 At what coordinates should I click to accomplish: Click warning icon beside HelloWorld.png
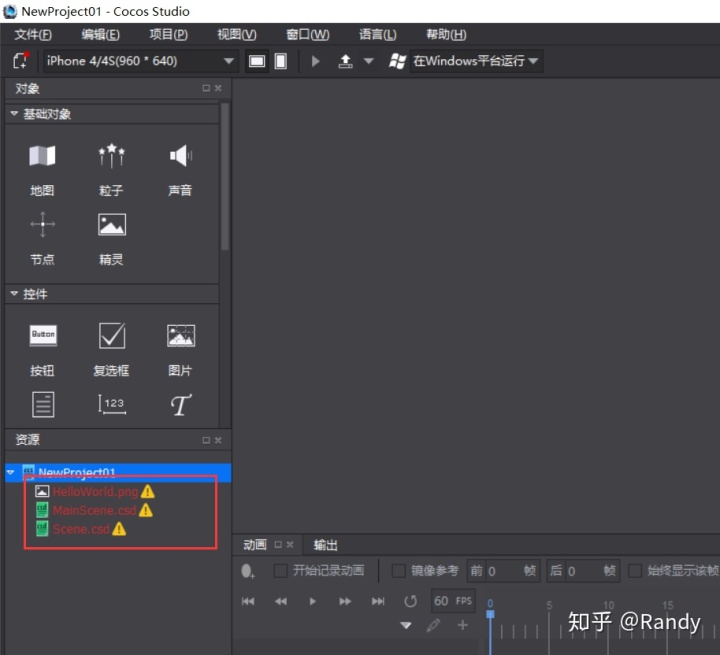(148, 492)
